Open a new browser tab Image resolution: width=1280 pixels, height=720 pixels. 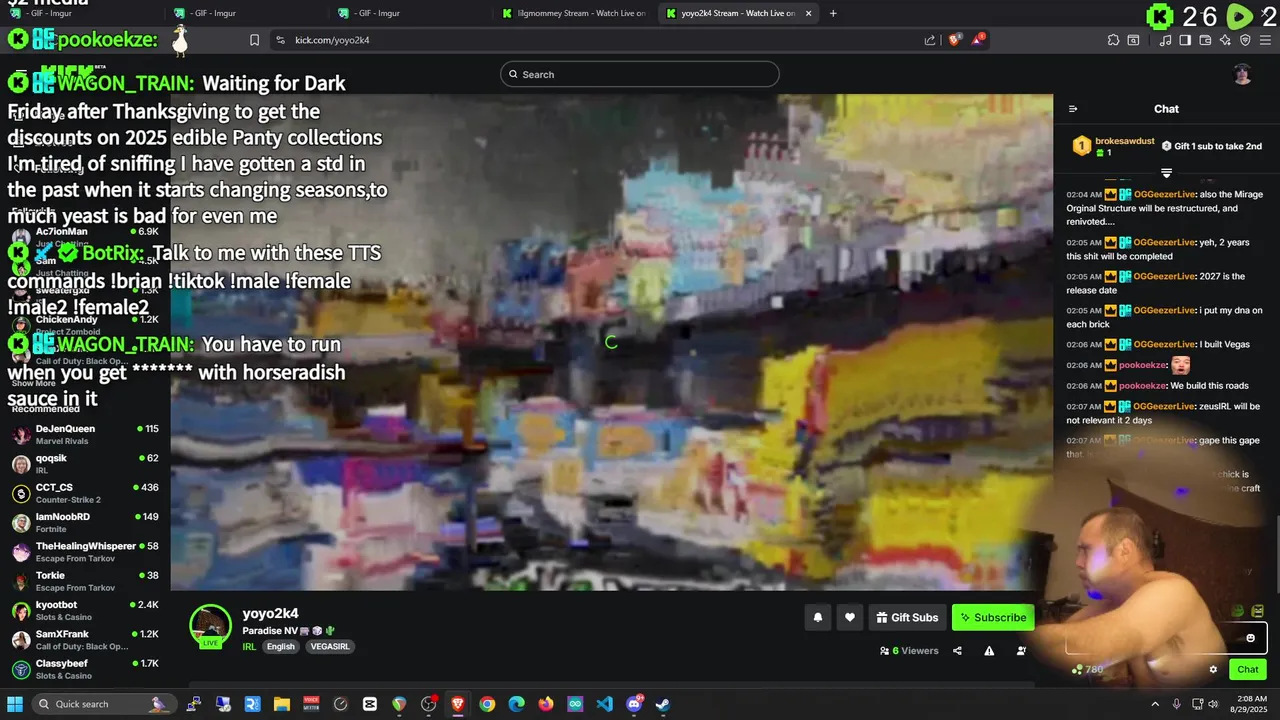coord(833,13)
